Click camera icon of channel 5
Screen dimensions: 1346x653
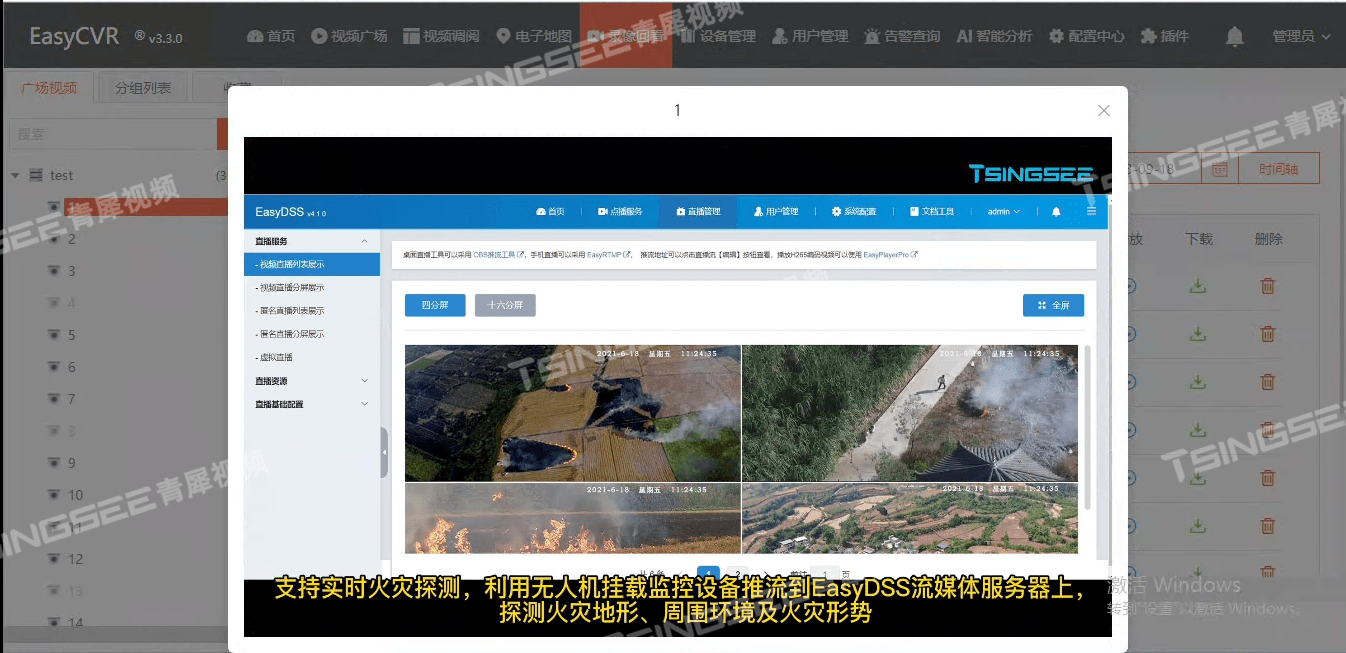54,335
